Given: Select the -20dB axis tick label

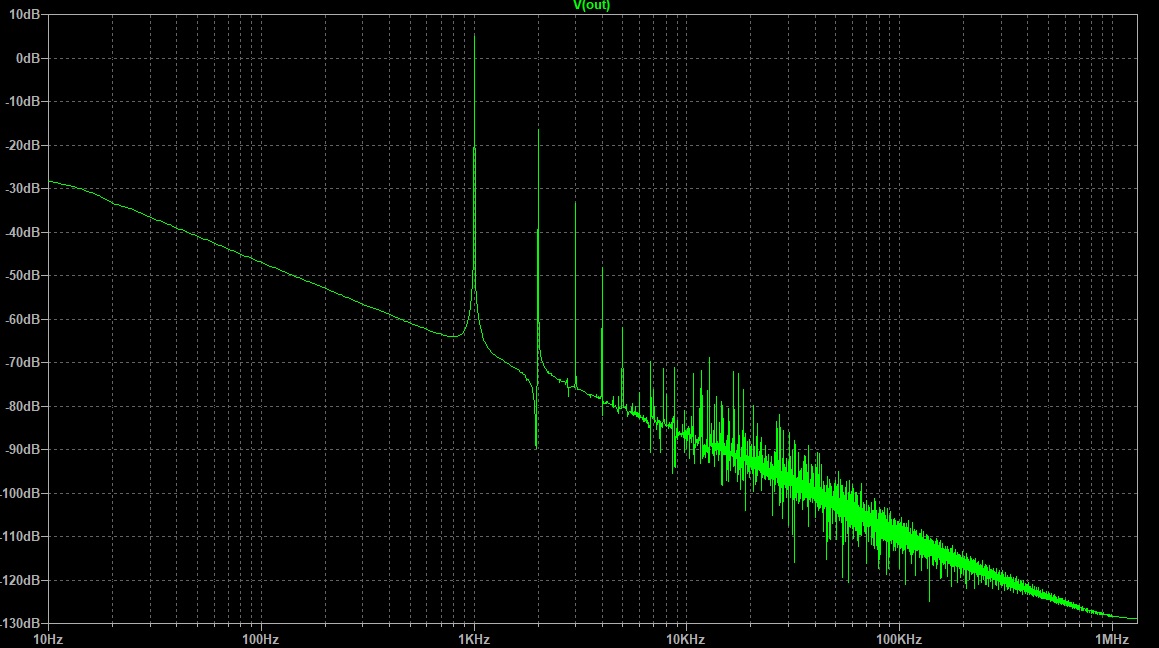Looking at the screenshot, I should [x=24, y=145].
